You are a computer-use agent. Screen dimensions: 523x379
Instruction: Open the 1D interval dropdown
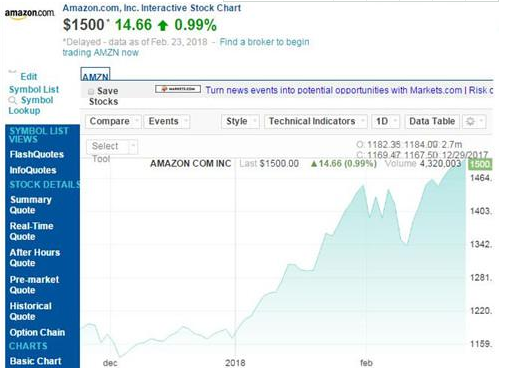386,121
